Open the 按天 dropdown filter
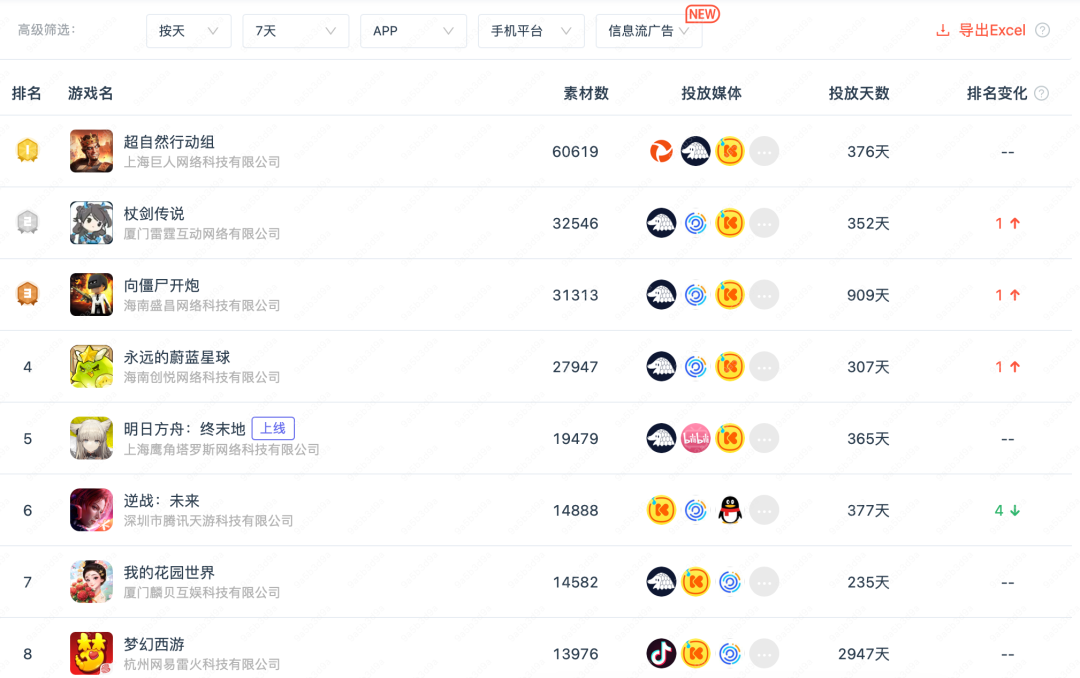This screenshot has height=678, width=1080. click(188, 31)
